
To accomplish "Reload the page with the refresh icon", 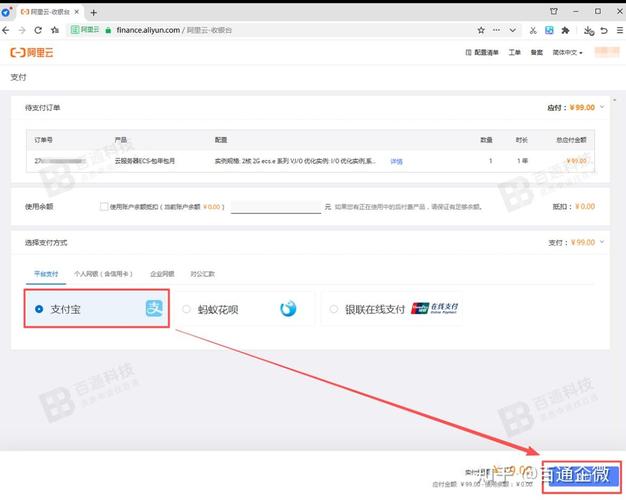I will pyautogui.click(x=38, y=30).
